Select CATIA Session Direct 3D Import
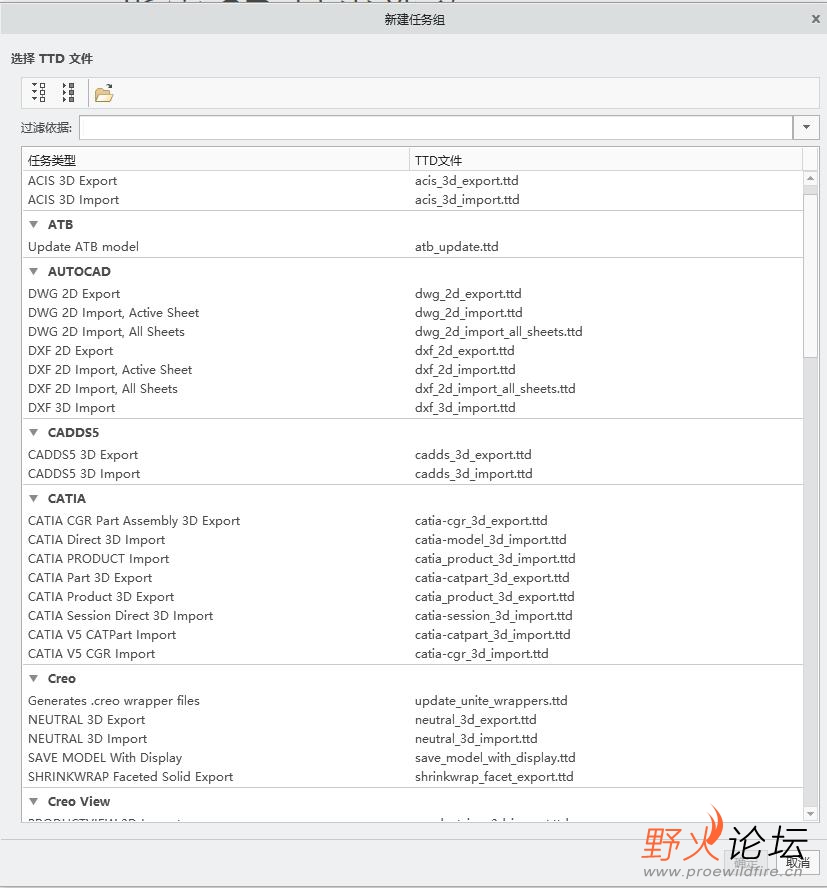This screenshot has width=827, height=888. [412, 616]
